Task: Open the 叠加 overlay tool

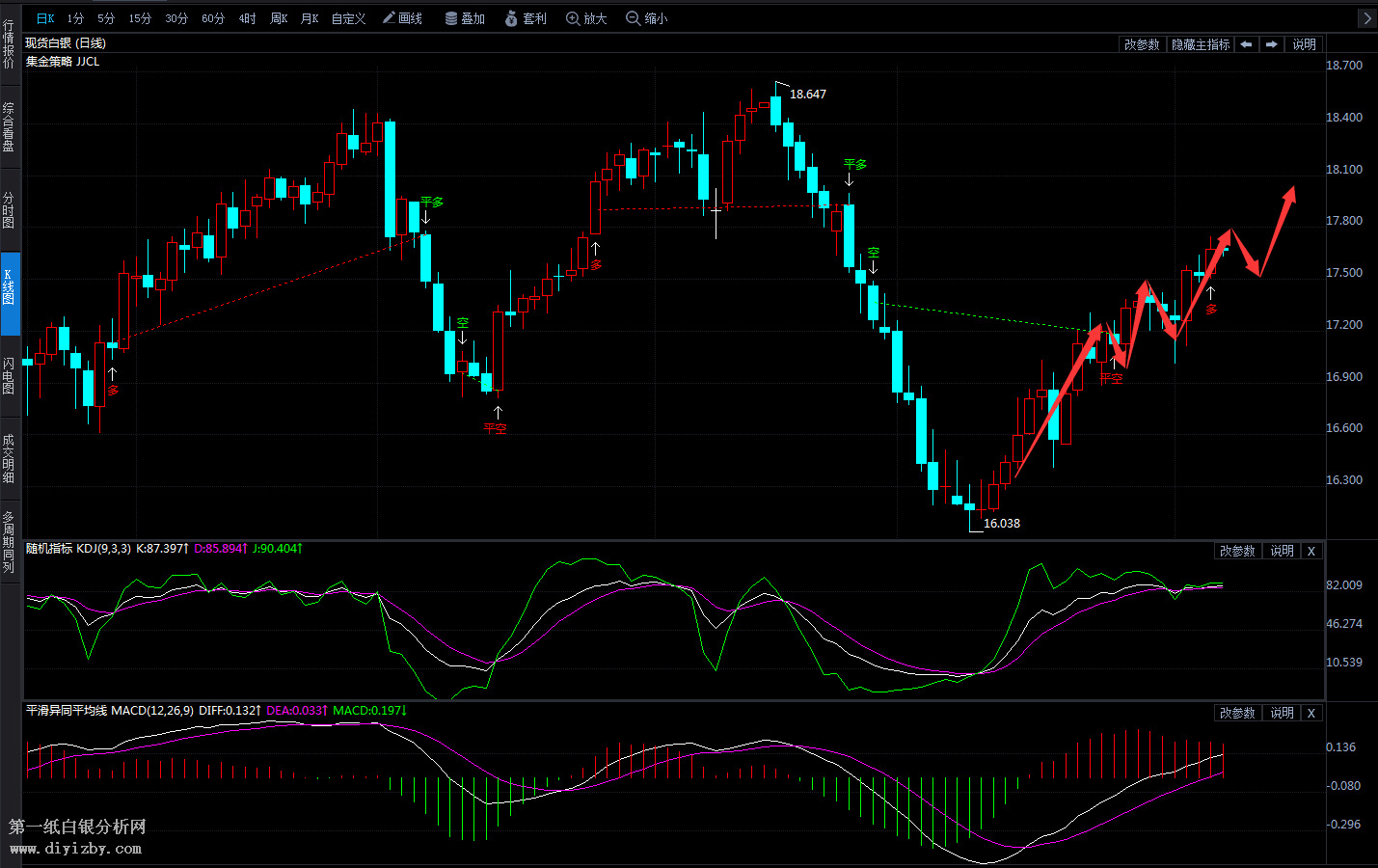Action: (465, 18)
